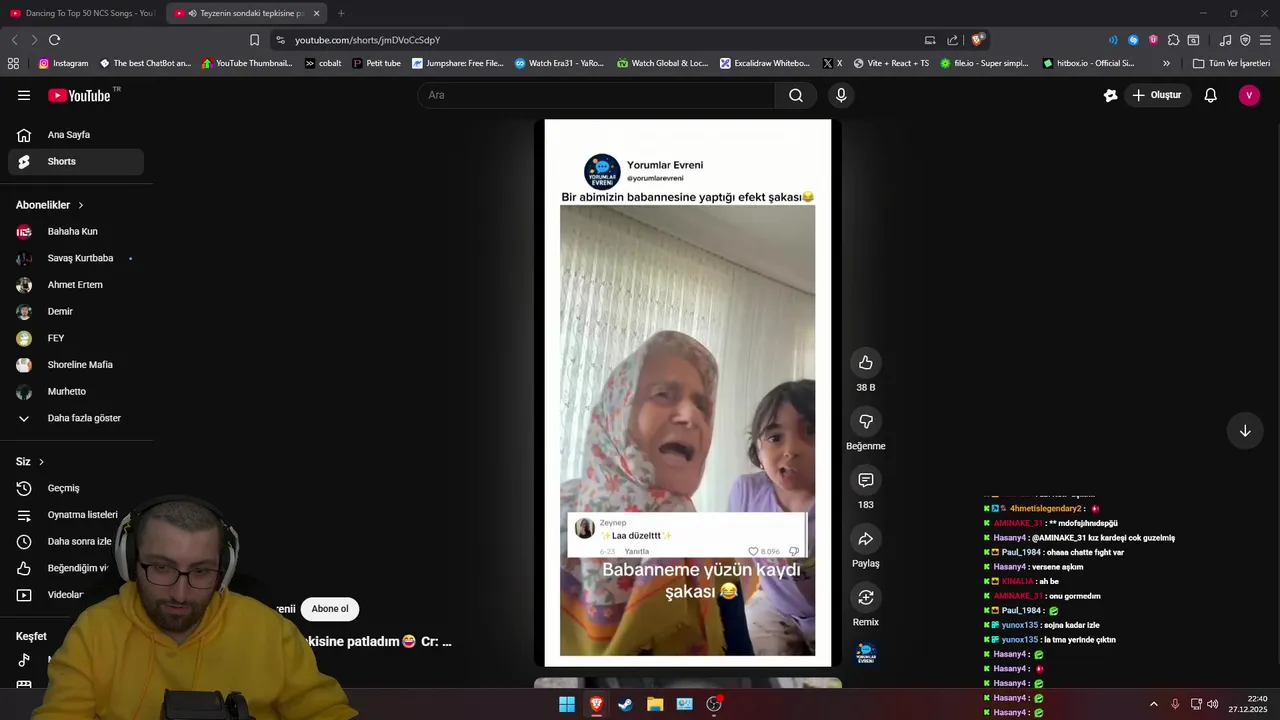
Task: Like the Short with thumbs up
Action: (866, 363)
